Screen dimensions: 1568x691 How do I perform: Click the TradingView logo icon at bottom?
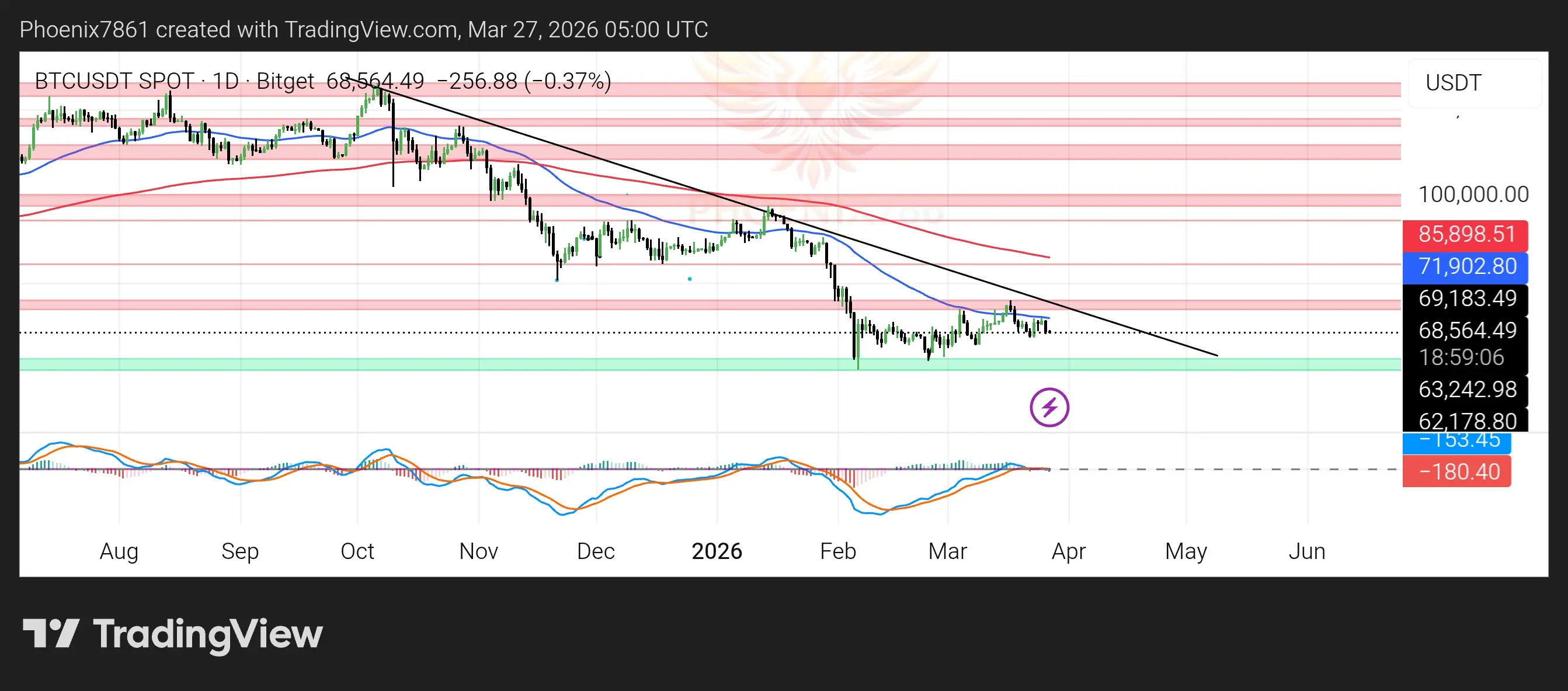(51, 633)
